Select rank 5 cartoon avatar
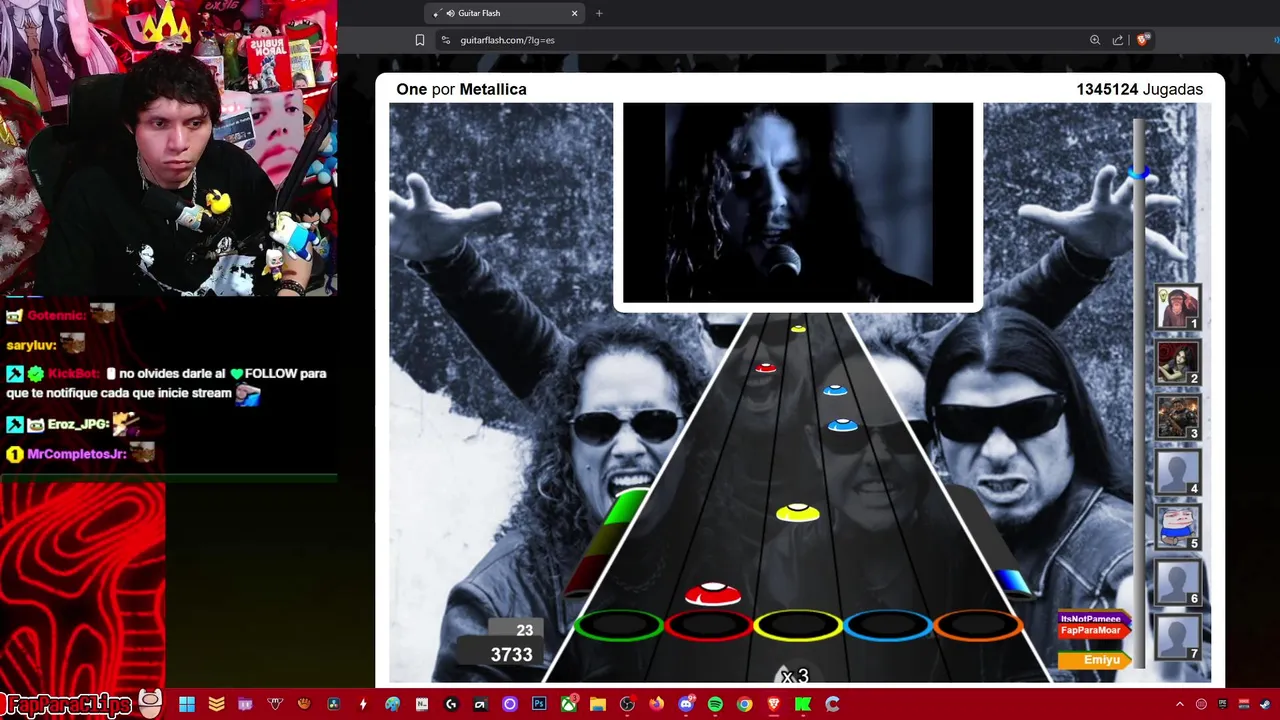1280x720 pixels. [x=1177, y=528]
